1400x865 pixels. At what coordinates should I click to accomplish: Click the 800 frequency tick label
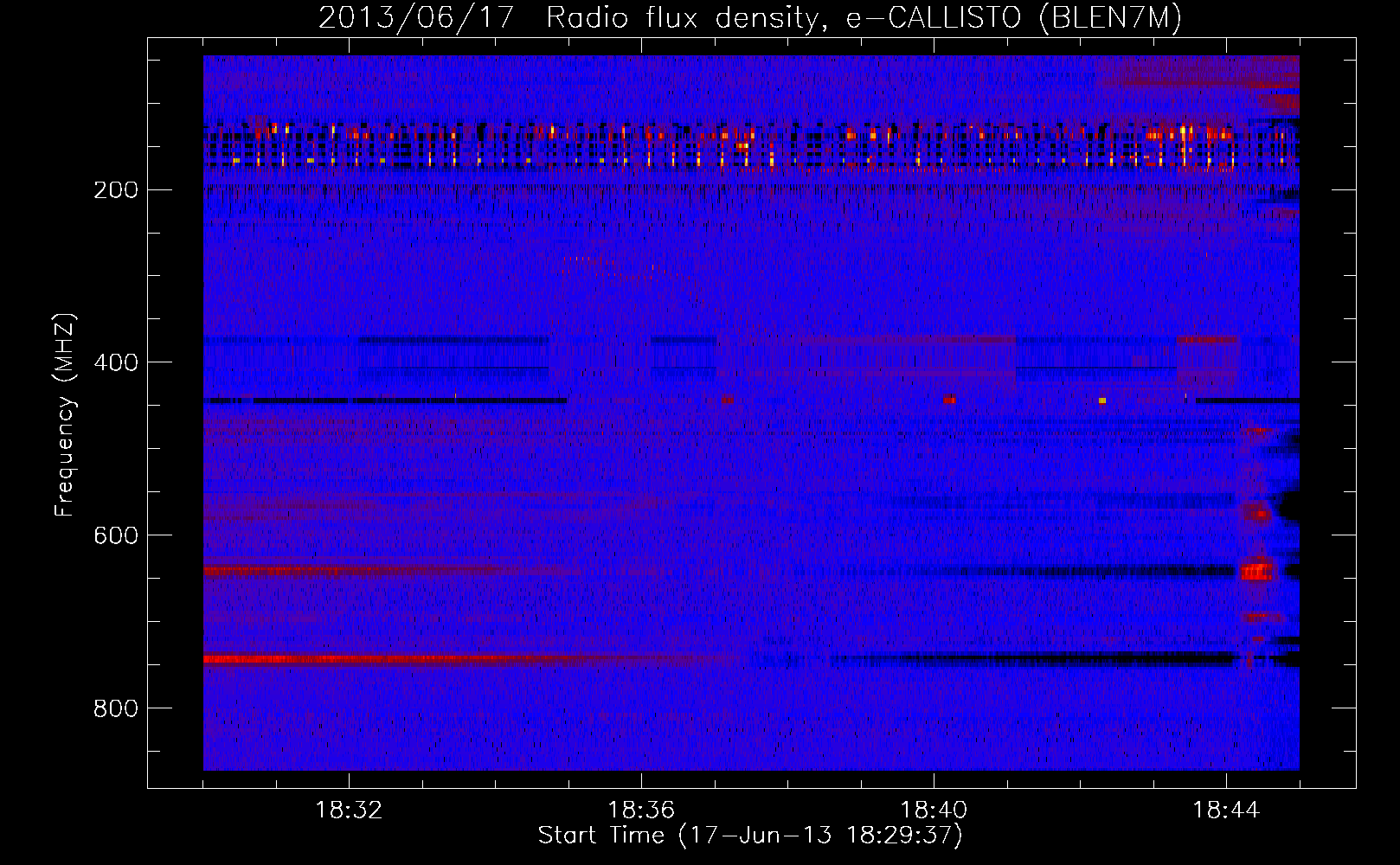pos(115,708)
